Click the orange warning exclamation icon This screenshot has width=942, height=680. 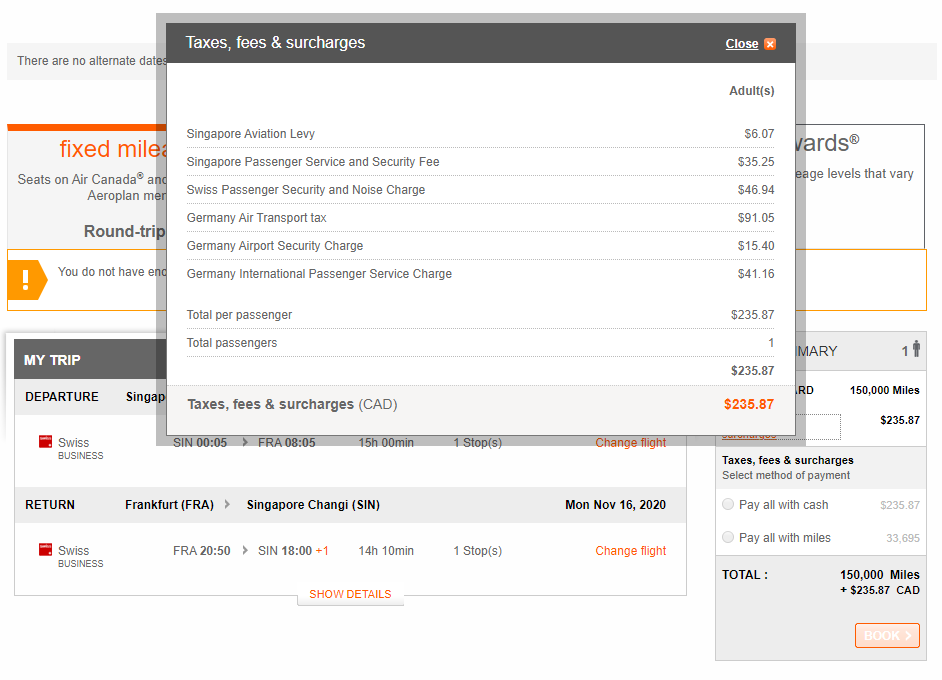(x=26, y=279)
